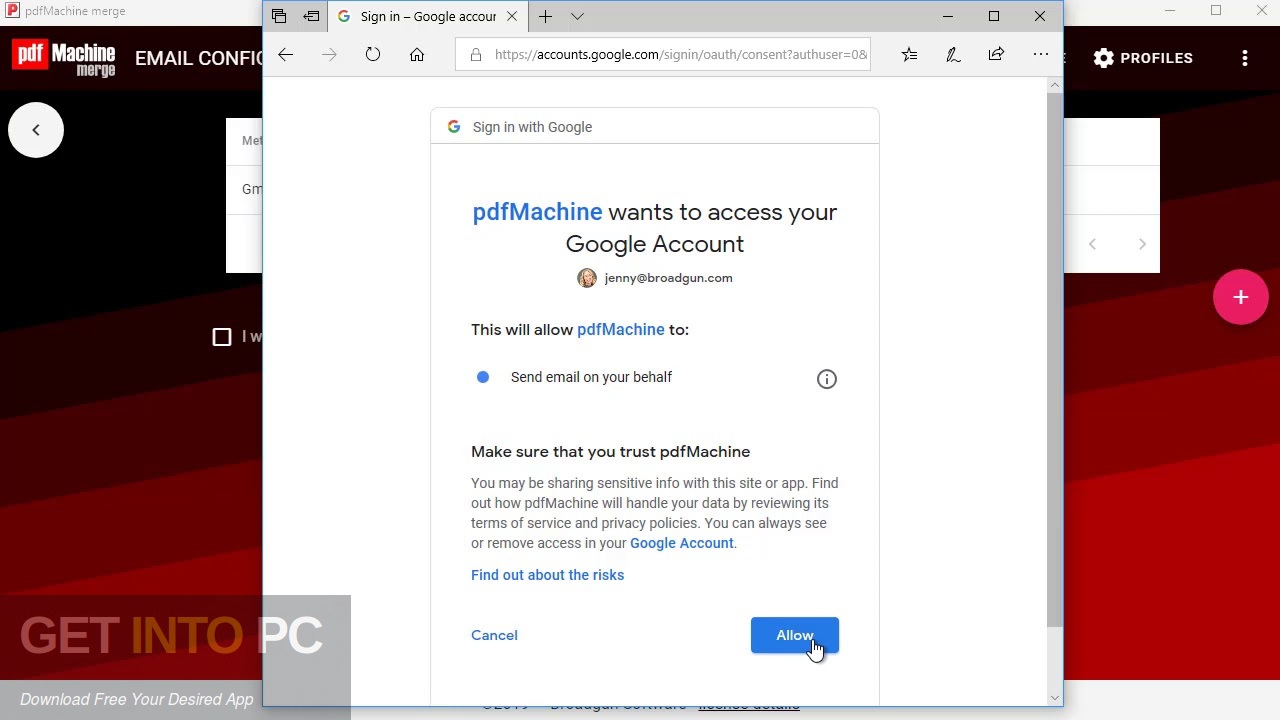Go to the previous page of the pdfMachine table

1092,244
